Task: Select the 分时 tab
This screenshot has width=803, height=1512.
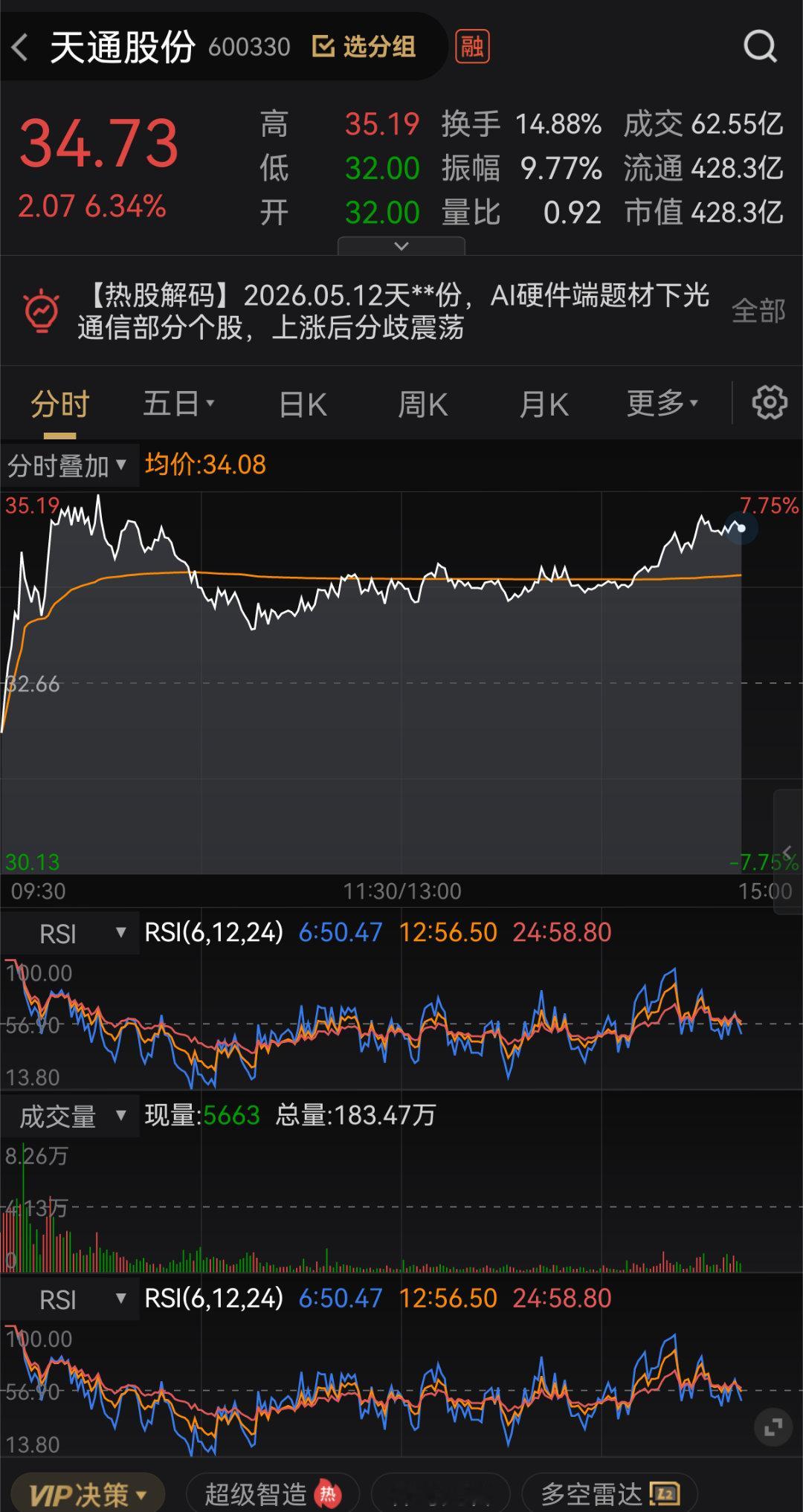Action: 60,404
